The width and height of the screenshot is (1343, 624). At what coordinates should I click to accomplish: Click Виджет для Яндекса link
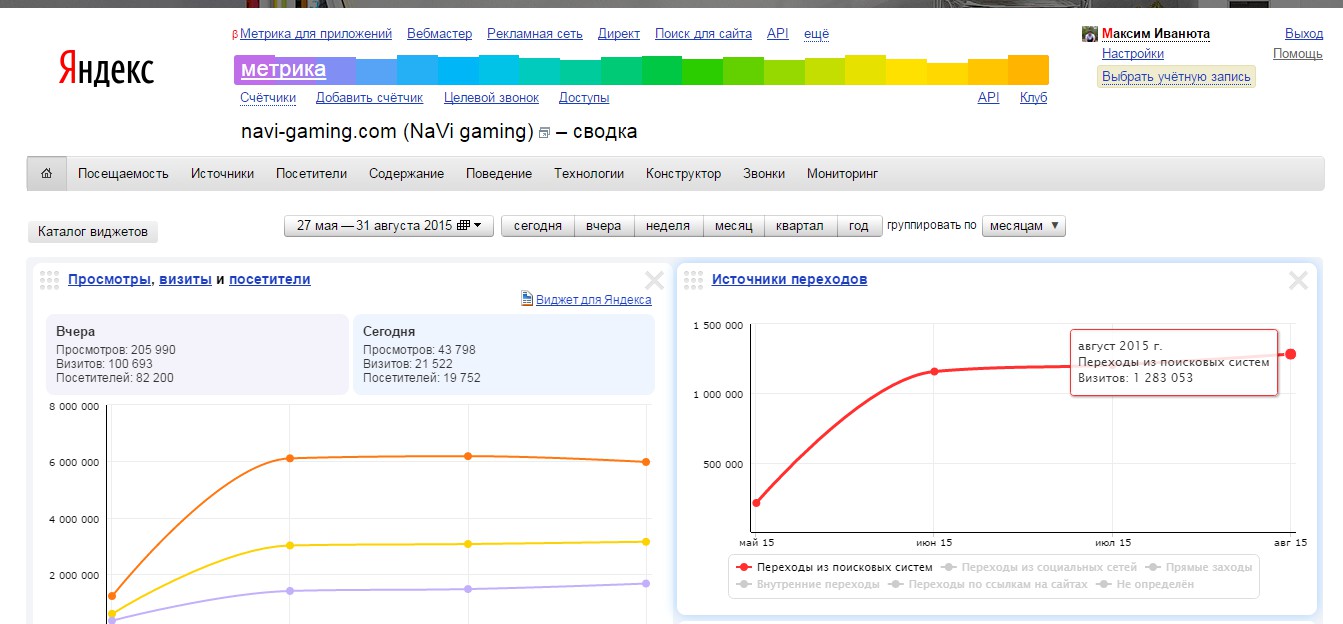click(594, 300)
